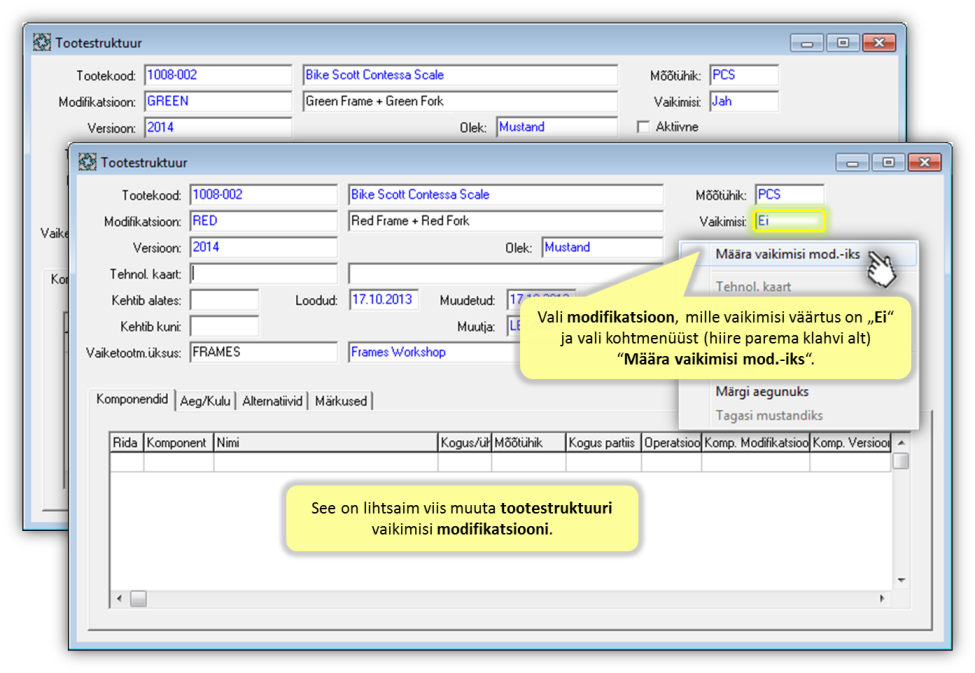975x673 pixels.
Task: Choose 'Määra vaikimisi mod.-iks' from context menu
Action: click(787, 254)
